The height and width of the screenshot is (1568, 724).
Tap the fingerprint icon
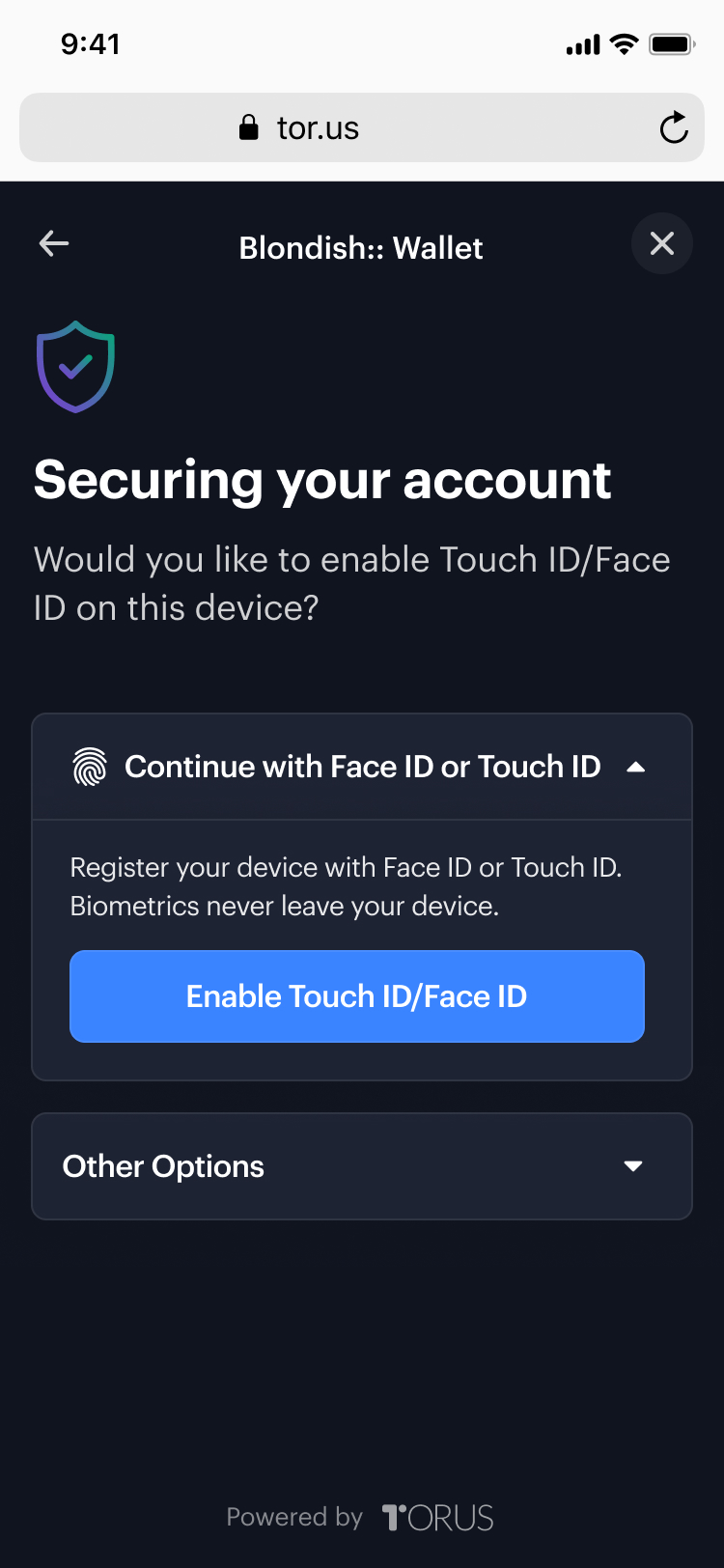[90, 767]
